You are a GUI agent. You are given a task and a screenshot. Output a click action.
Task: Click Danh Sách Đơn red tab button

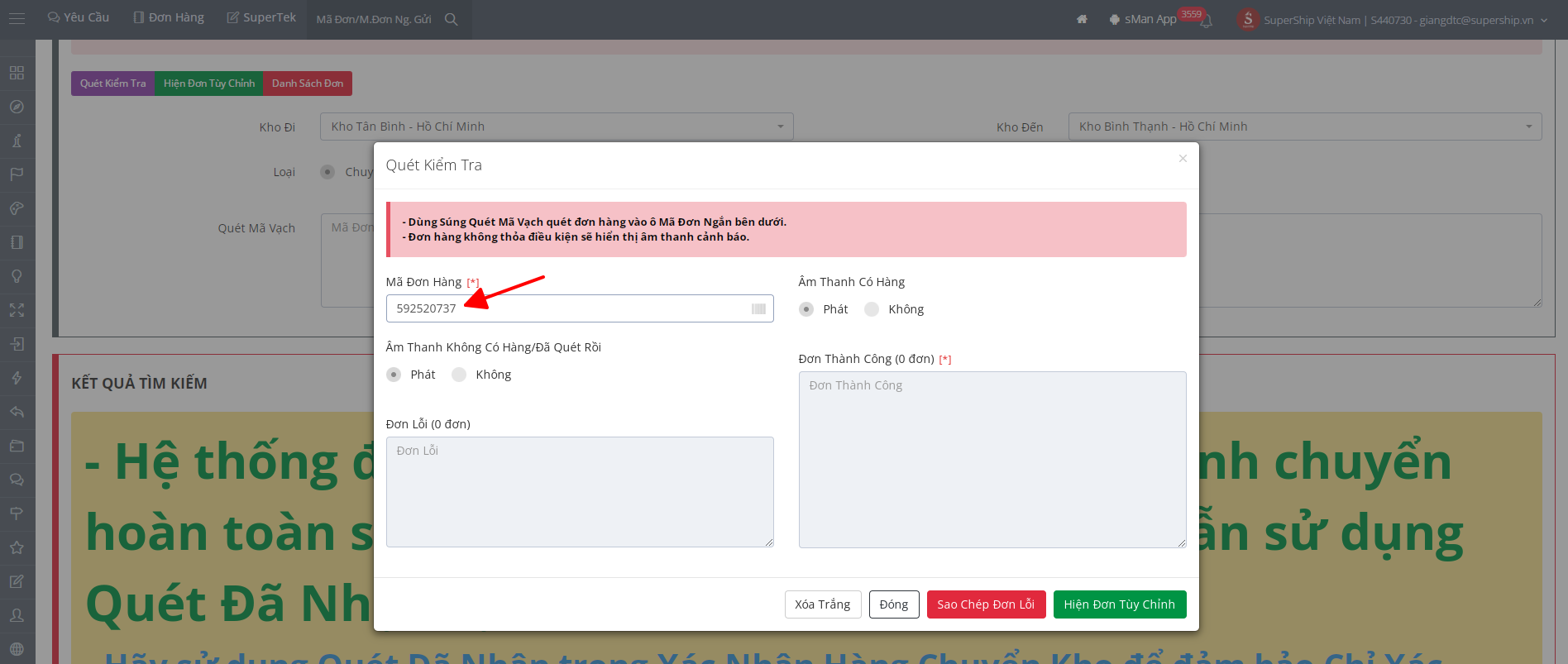coord(308,84)
